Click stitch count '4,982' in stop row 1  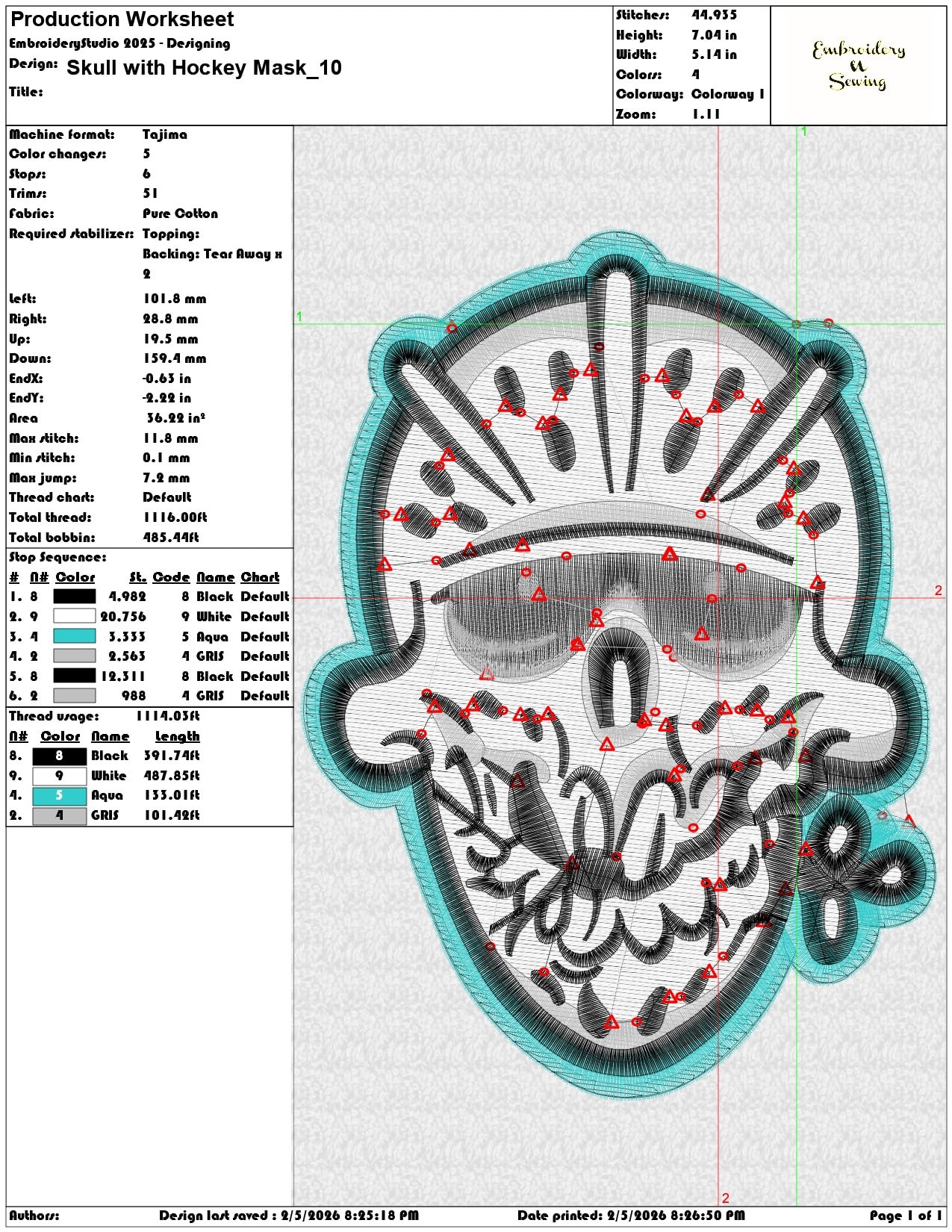[x=128, y=597]
